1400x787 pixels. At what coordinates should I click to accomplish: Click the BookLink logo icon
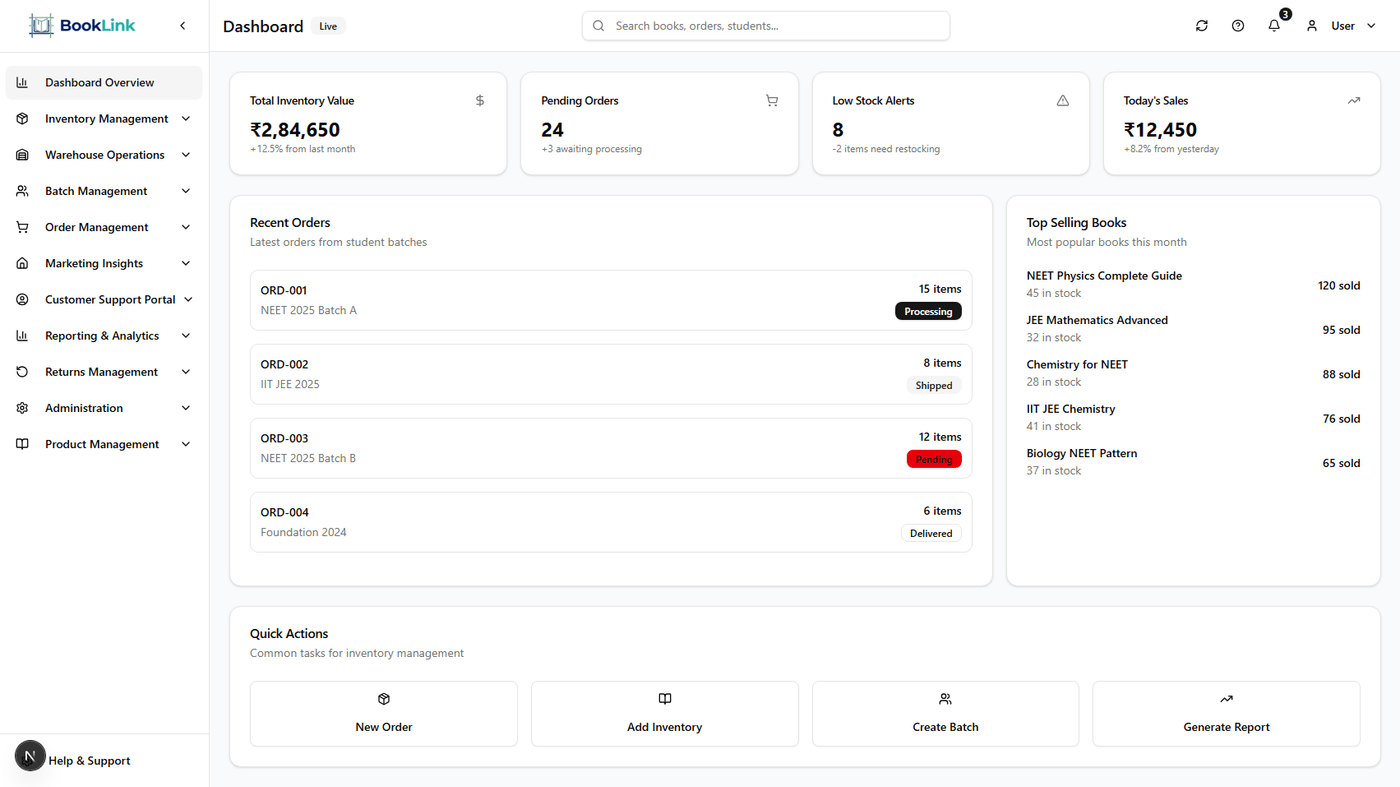[40, 24]
